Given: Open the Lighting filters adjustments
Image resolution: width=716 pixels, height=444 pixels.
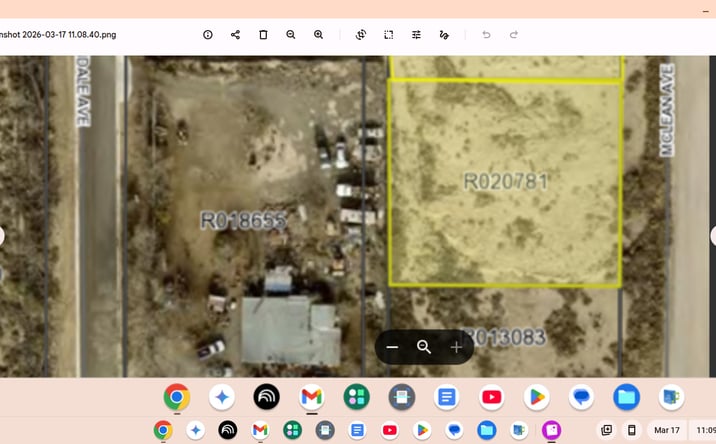Looking at the screenshot, I should click(416, 35).
